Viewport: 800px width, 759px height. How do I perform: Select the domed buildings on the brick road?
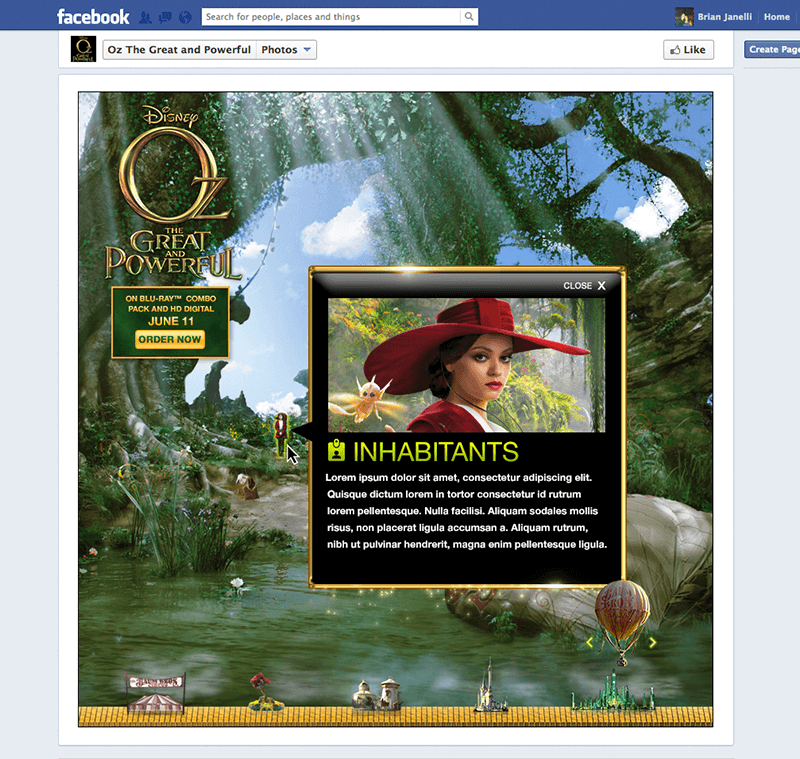coord(377,694)
